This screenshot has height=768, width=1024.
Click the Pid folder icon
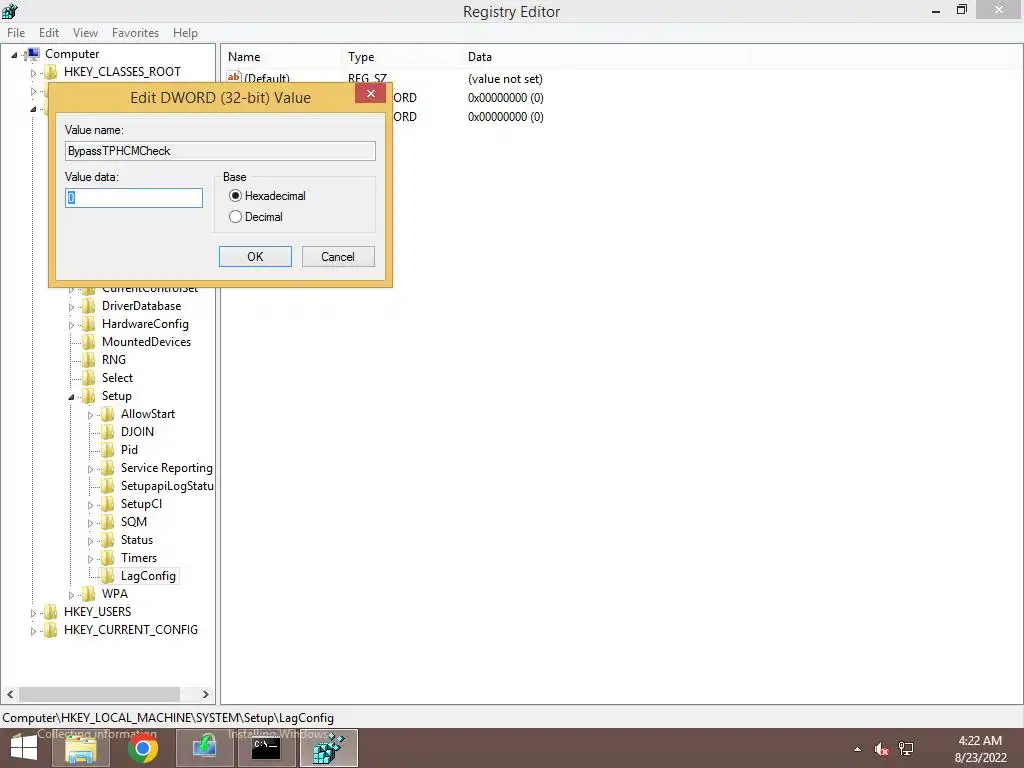click(x=107, y=449)
